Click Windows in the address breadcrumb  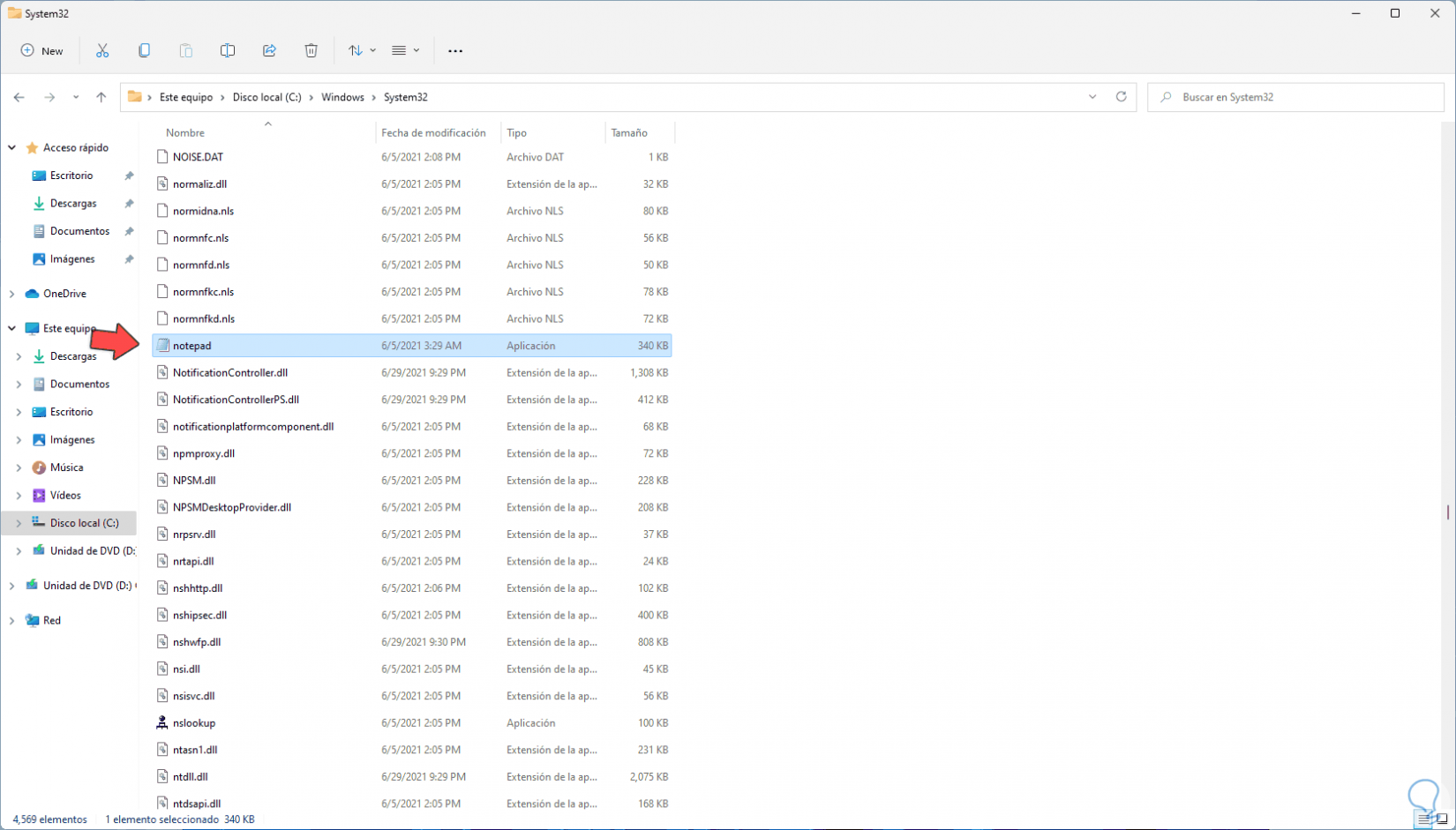tap(342, 97)
